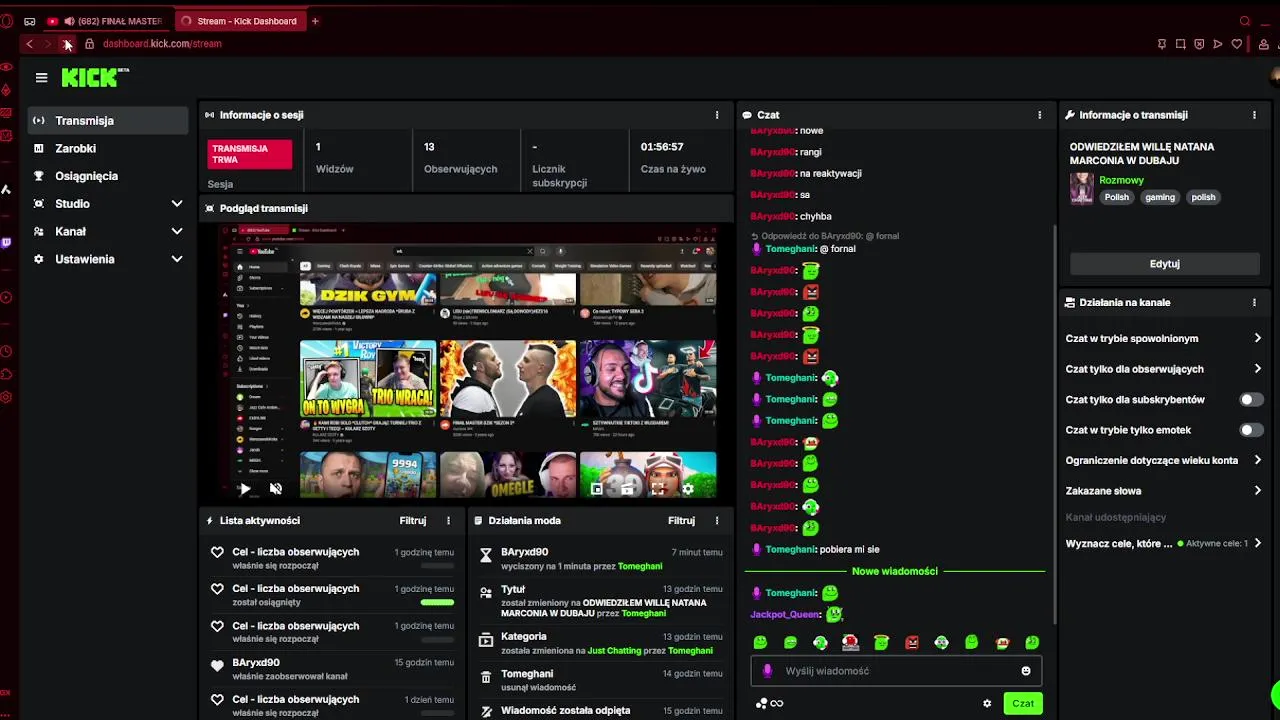
Task: Send message with green Czat button
Action: pos(1022,704)
